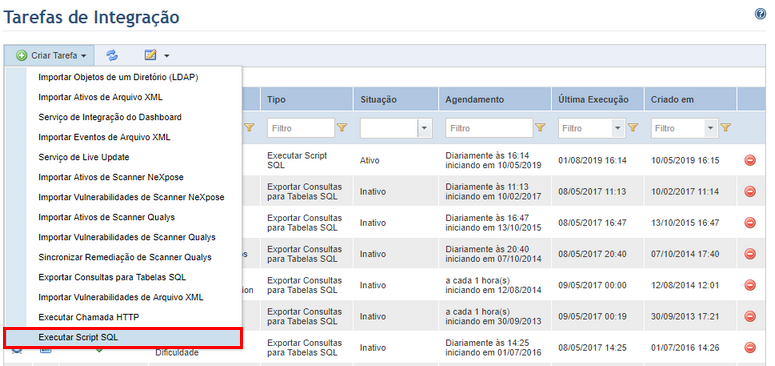775x366 pixels.
Task: Delete the task created 12/08/2014 12:01
Action: pos(750,285)
